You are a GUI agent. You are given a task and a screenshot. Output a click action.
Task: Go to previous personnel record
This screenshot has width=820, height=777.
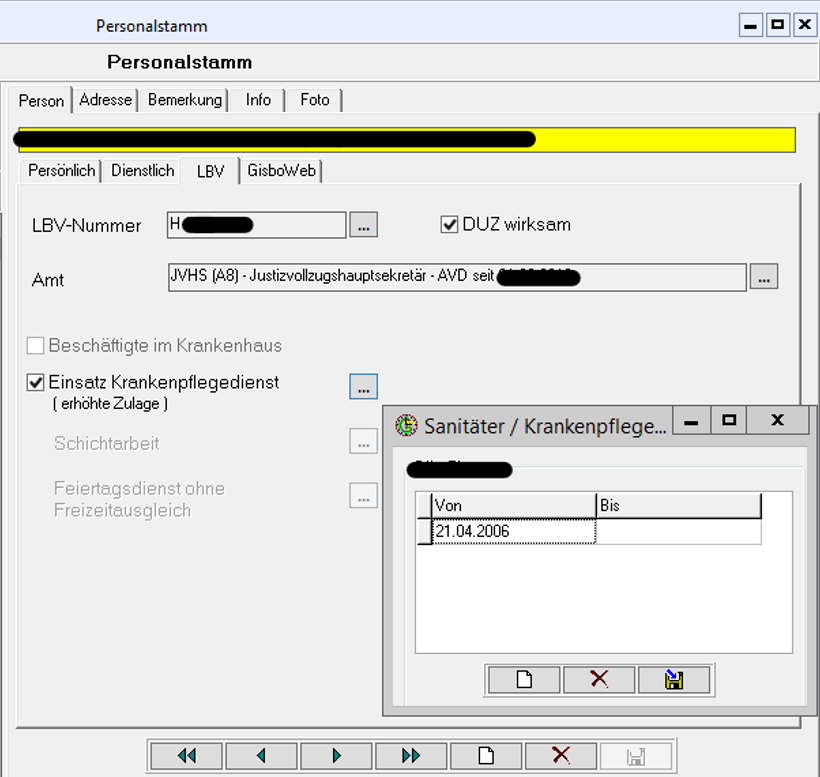point(261,756)
